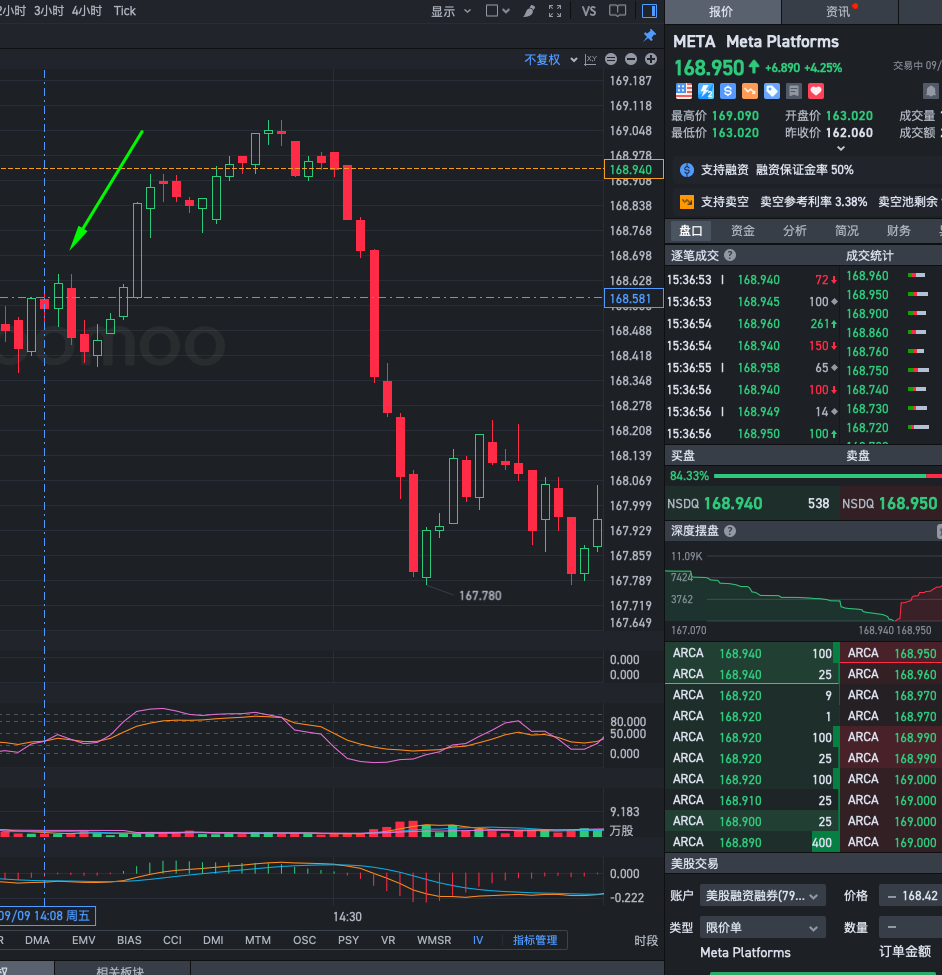Click the 时段 session button

click(x=646, y=941)
